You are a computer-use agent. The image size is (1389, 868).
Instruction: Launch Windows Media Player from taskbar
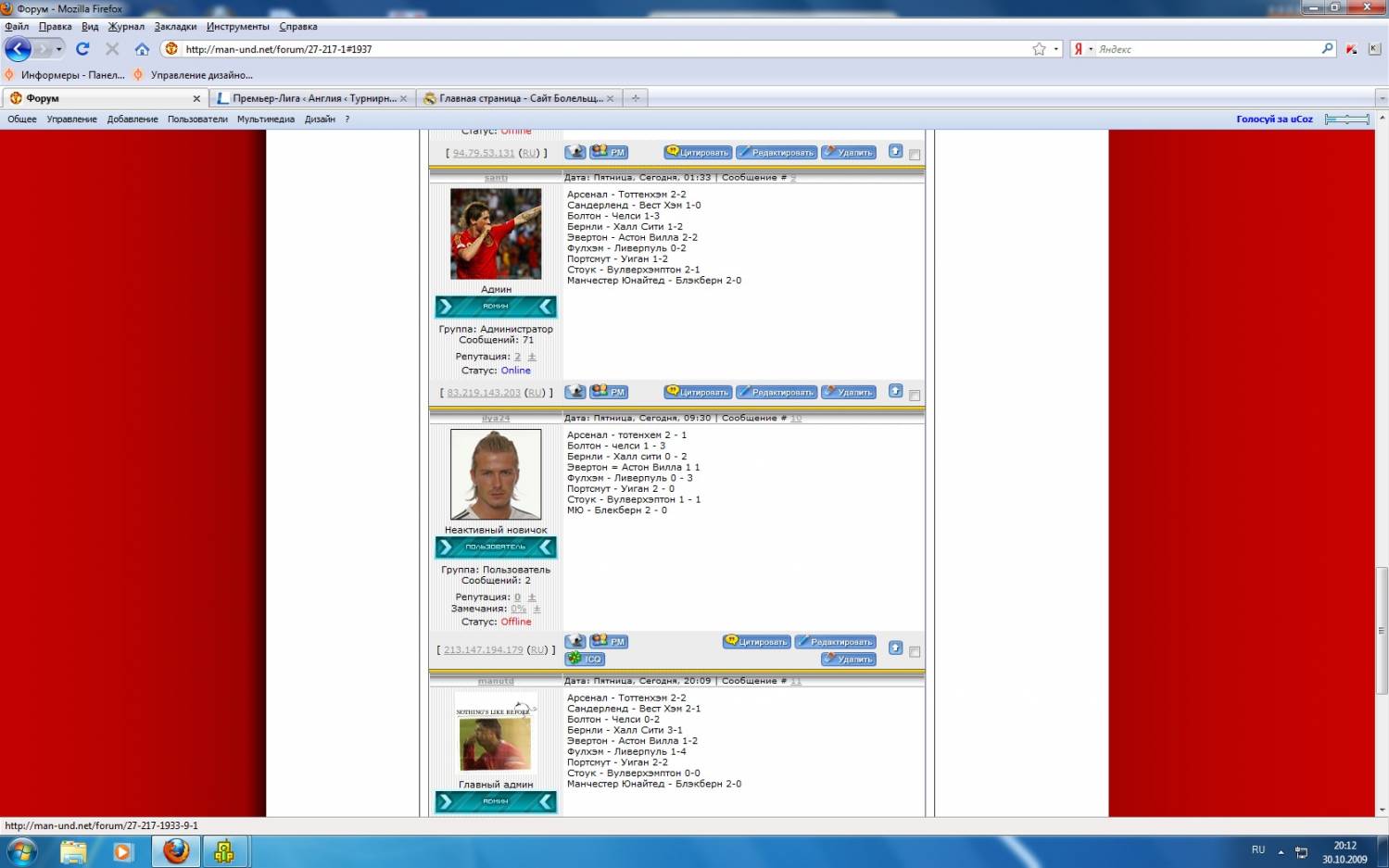(123, 851)
